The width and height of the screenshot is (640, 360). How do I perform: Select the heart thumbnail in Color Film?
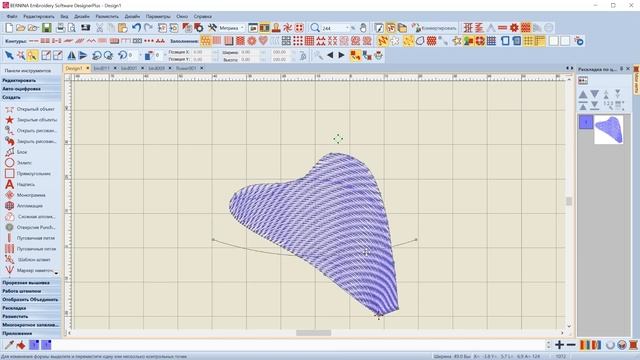pos(609,129)
